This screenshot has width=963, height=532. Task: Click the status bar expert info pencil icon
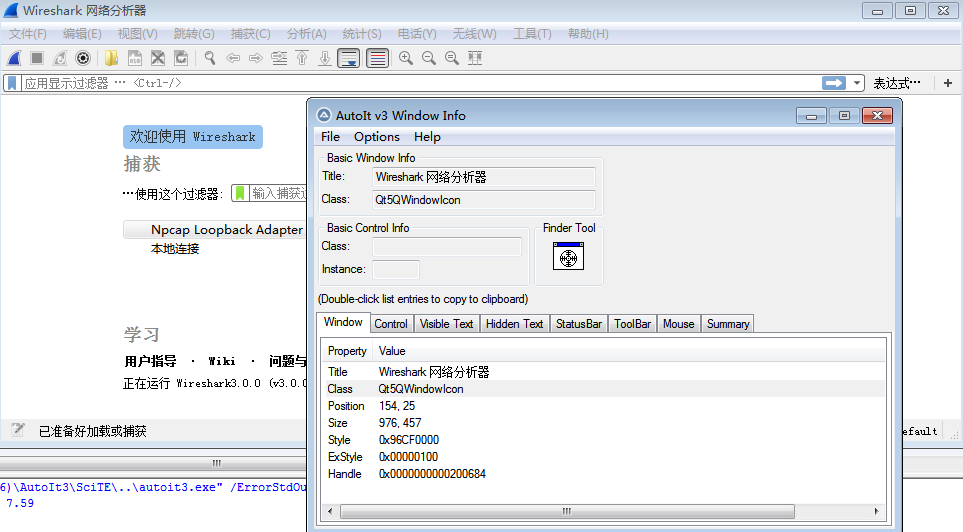18,430
